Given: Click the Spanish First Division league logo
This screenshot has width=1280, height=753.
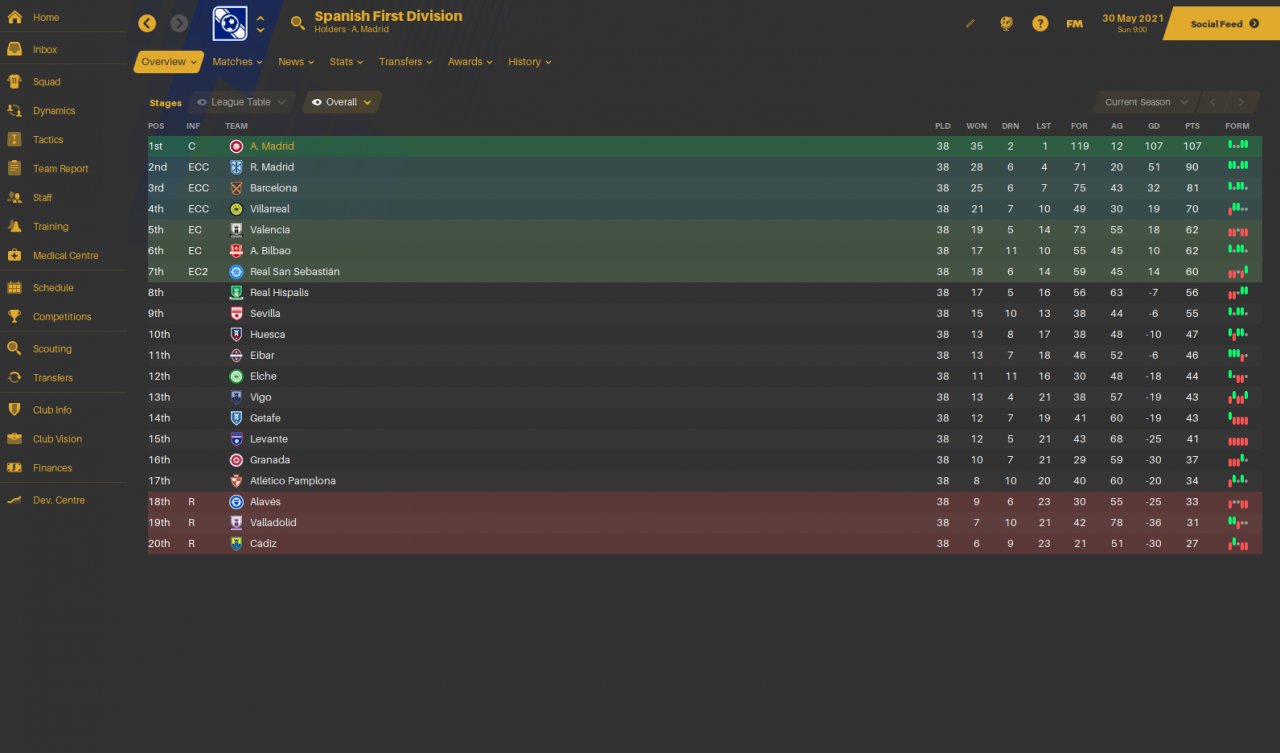Looking at the screenshot, I should click(x=231, y=23).
